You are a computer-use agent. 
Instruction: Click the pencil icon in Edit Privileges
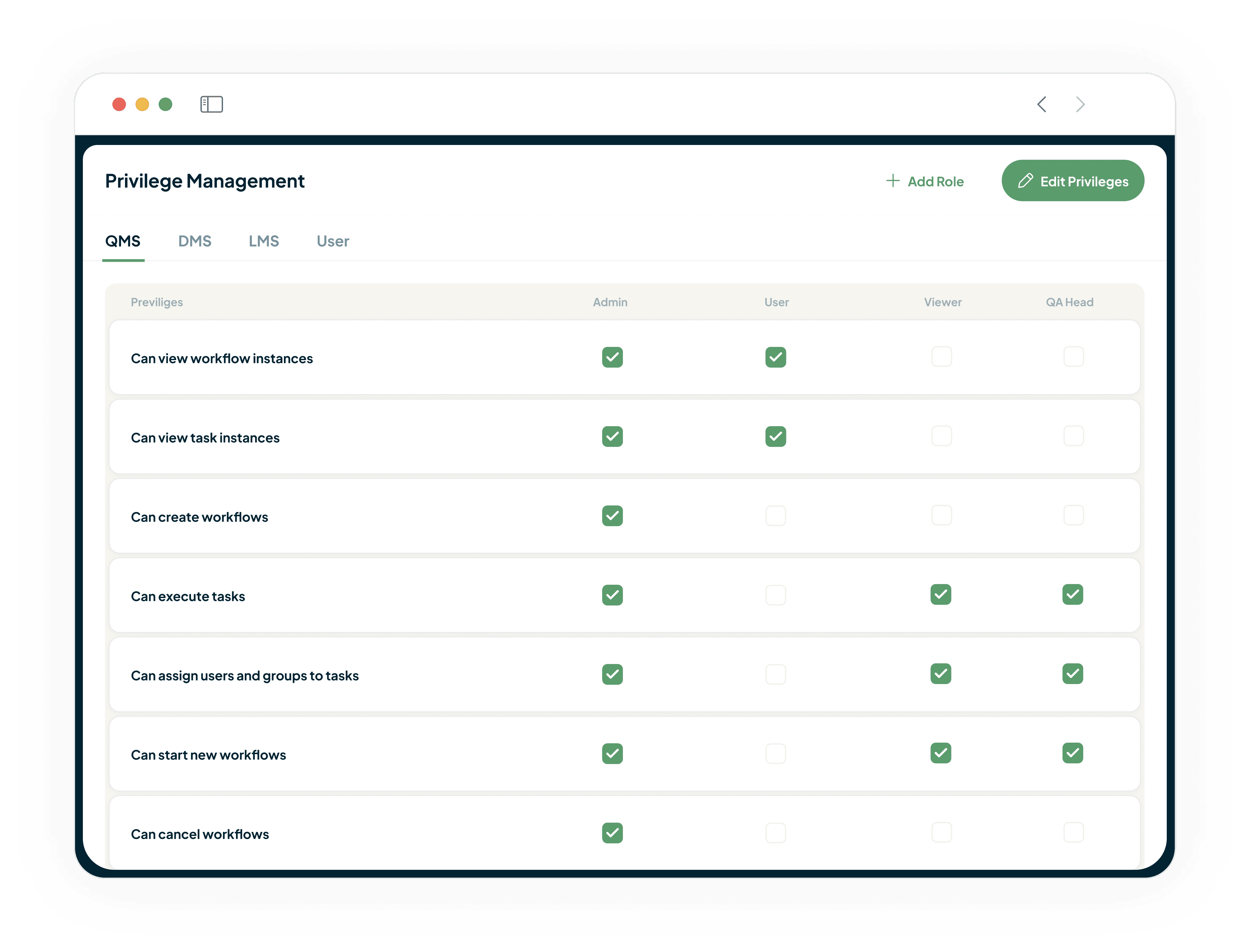click(x=1025, y=181)
